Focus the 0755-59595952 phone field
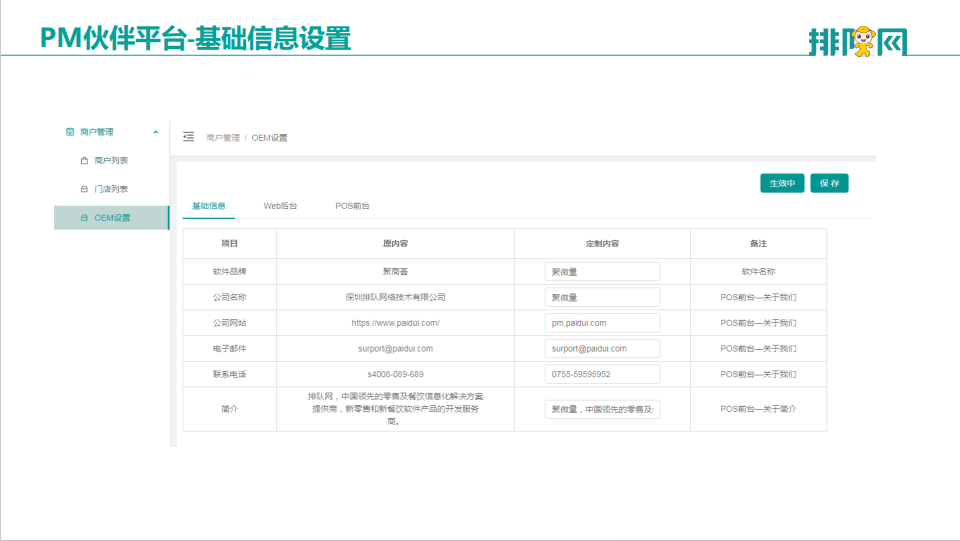Viewport: 960px width, 541px height. [x=602, y=375]
